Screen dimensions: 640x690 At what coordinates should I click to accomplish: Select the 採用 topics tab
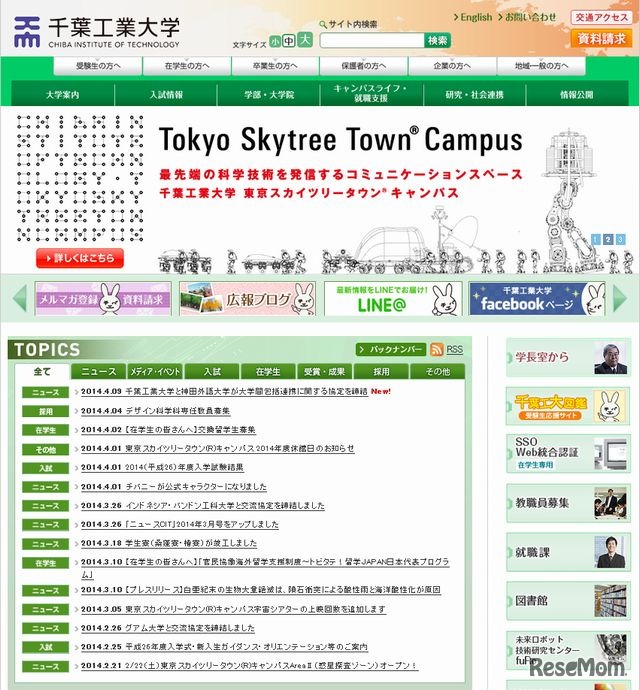[x=381, y=371]
